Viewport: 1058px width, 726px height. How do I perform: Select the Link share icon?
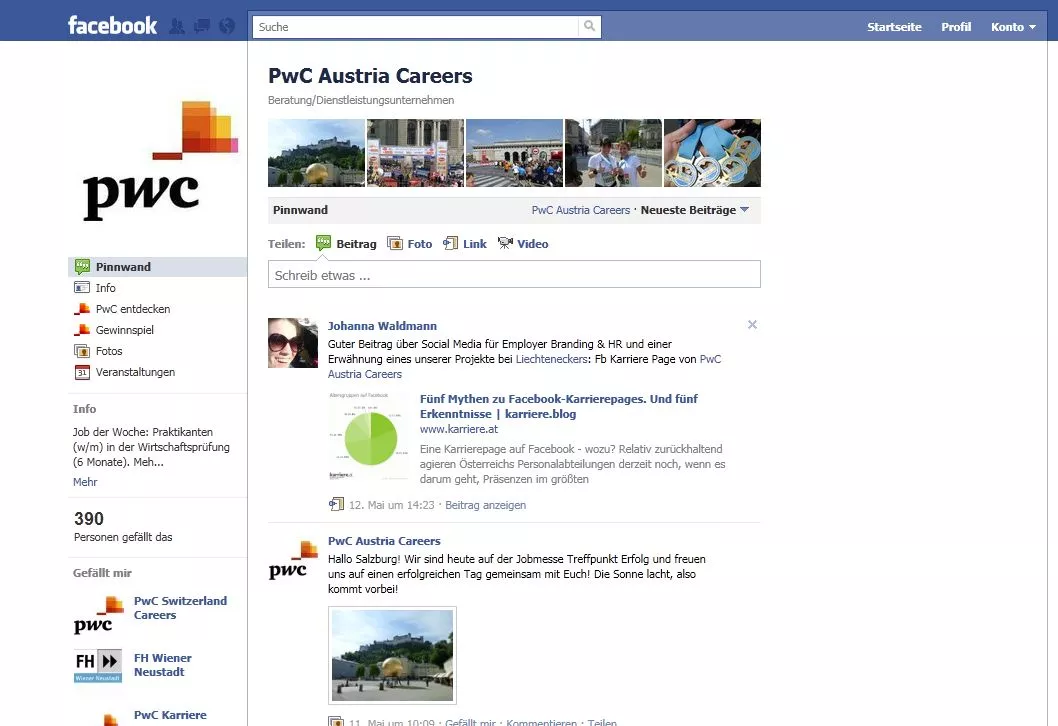(x=450, y=243)
